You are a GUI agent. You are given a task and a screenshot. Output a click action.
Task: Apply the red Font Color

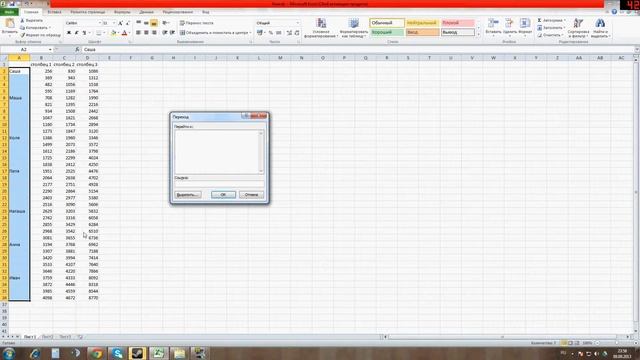124,33
